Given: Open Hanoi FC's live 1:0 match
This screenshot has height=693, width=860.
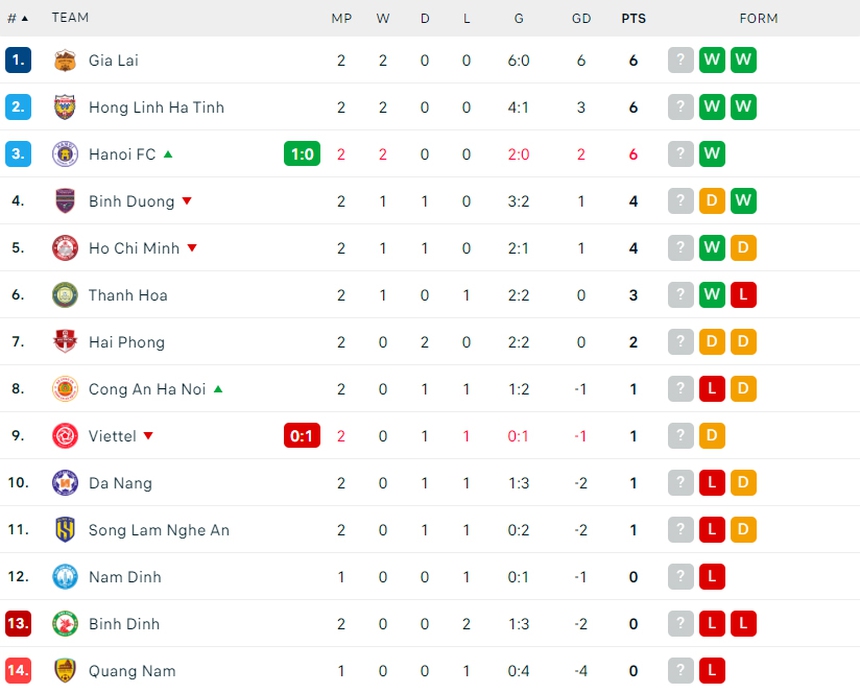Looking at the screenshot, I should pyautogui.click(x=302, y=154).
